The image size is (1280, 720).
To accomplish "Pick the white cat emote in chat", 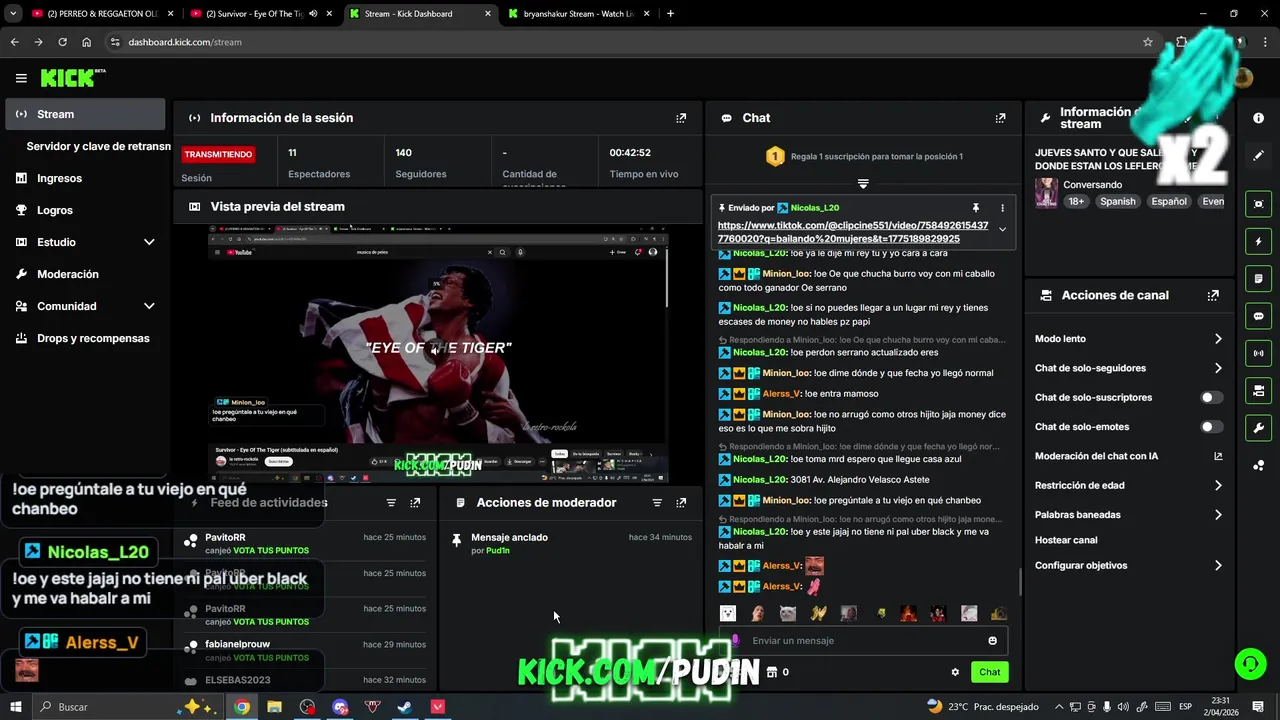I will (x=788, y=613).
